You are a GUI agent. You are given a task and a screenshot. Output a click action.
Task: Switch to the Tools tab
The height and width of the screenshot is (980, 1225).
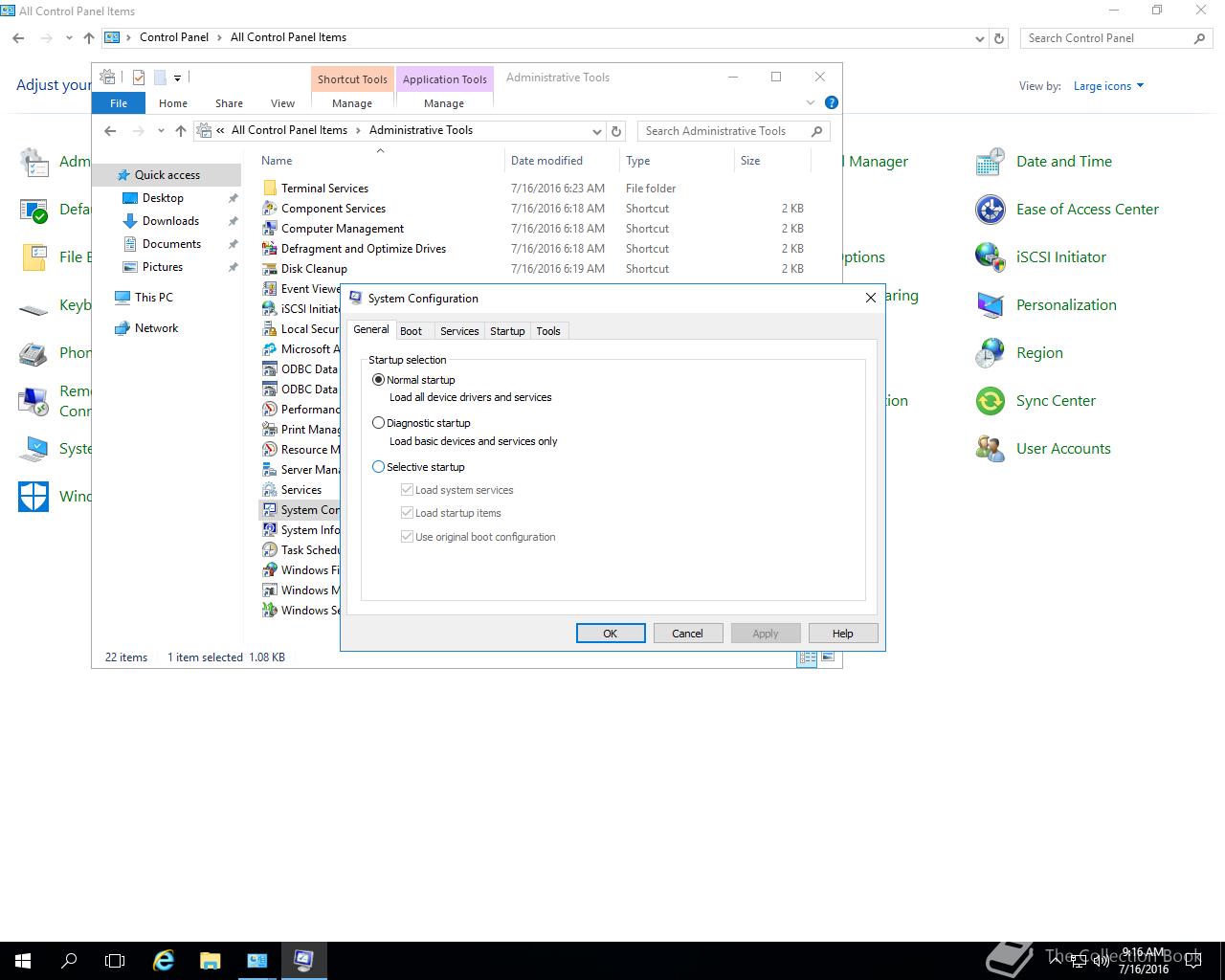point(548,330)
